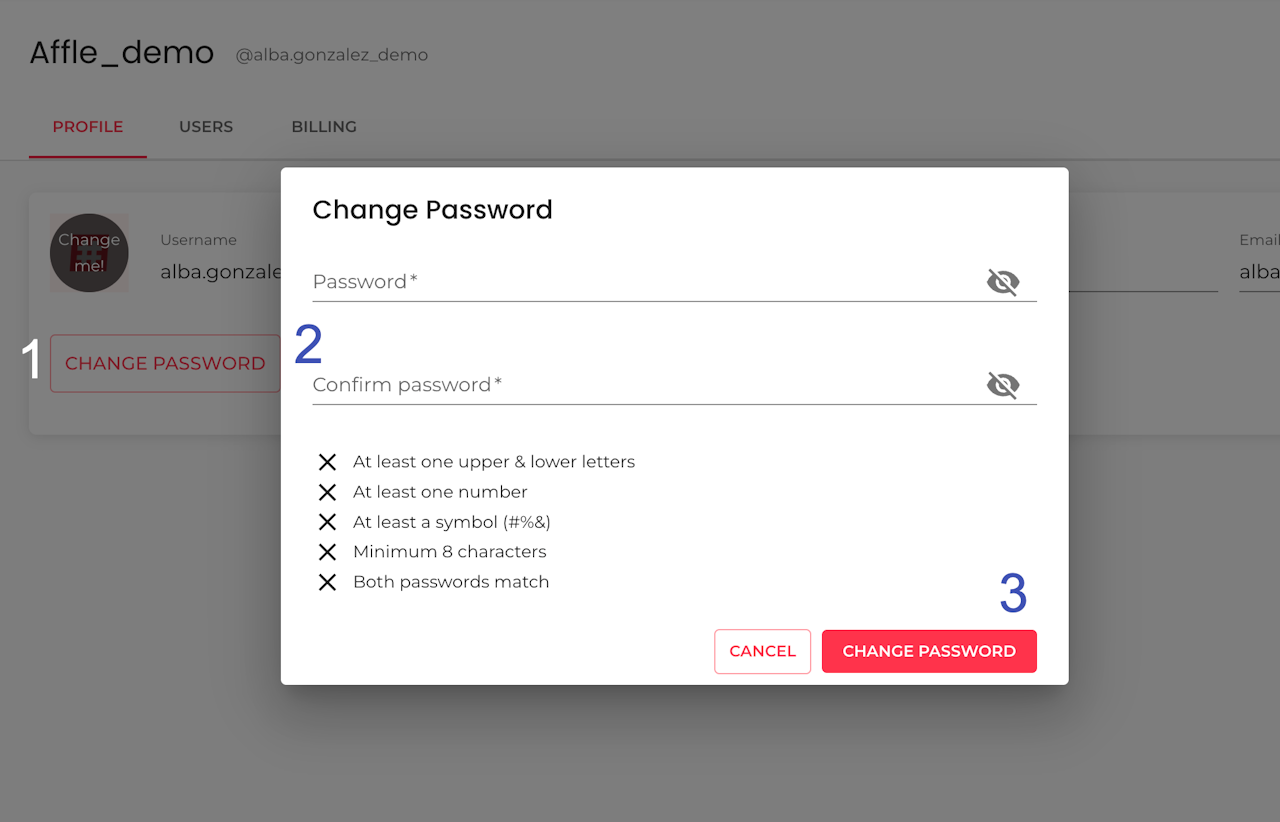Toggle visibility for the Confirm password field
Viewport: 1280px width, 822px height.
pos(1002,385)
